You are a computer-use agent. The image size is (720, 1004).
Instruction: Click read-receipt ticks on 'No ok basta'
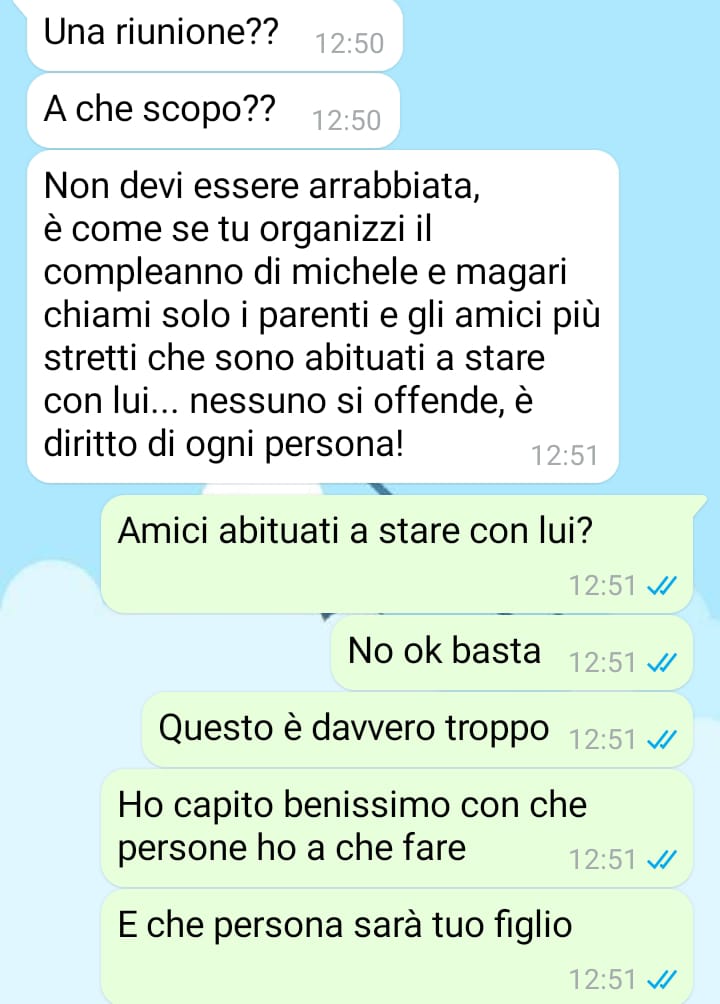661,663
